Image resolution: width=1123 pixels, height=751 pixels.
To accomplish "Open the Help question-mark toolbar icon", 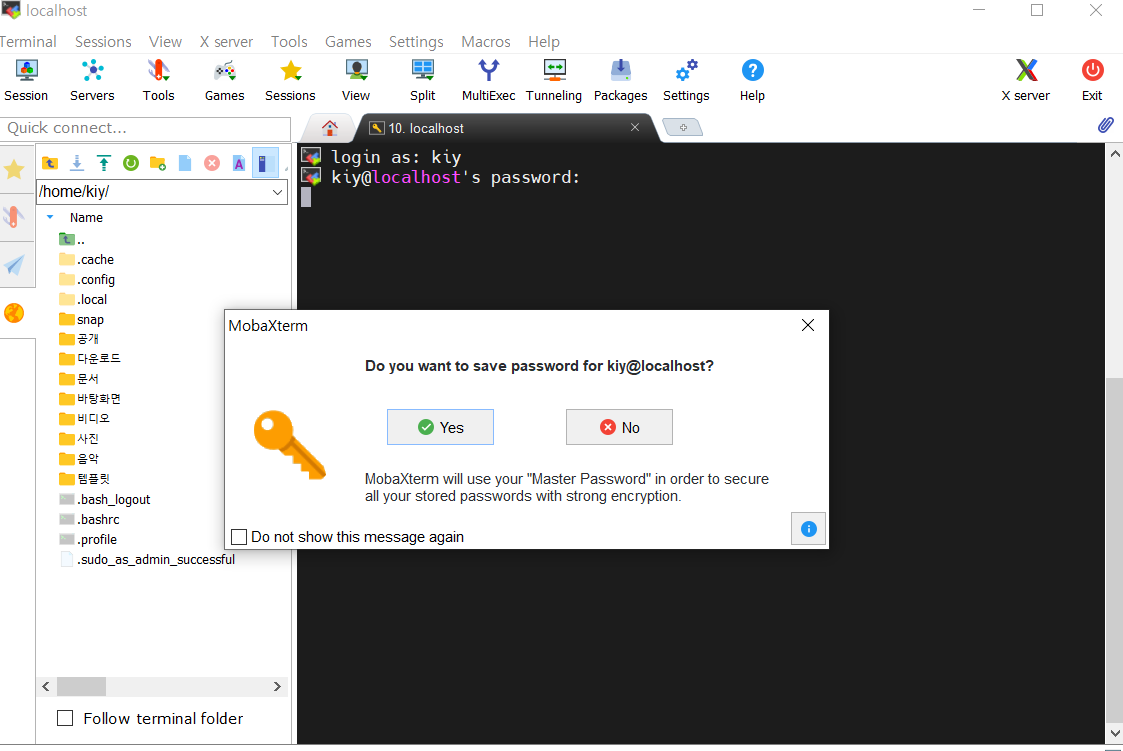I will [x=752, y=81].
